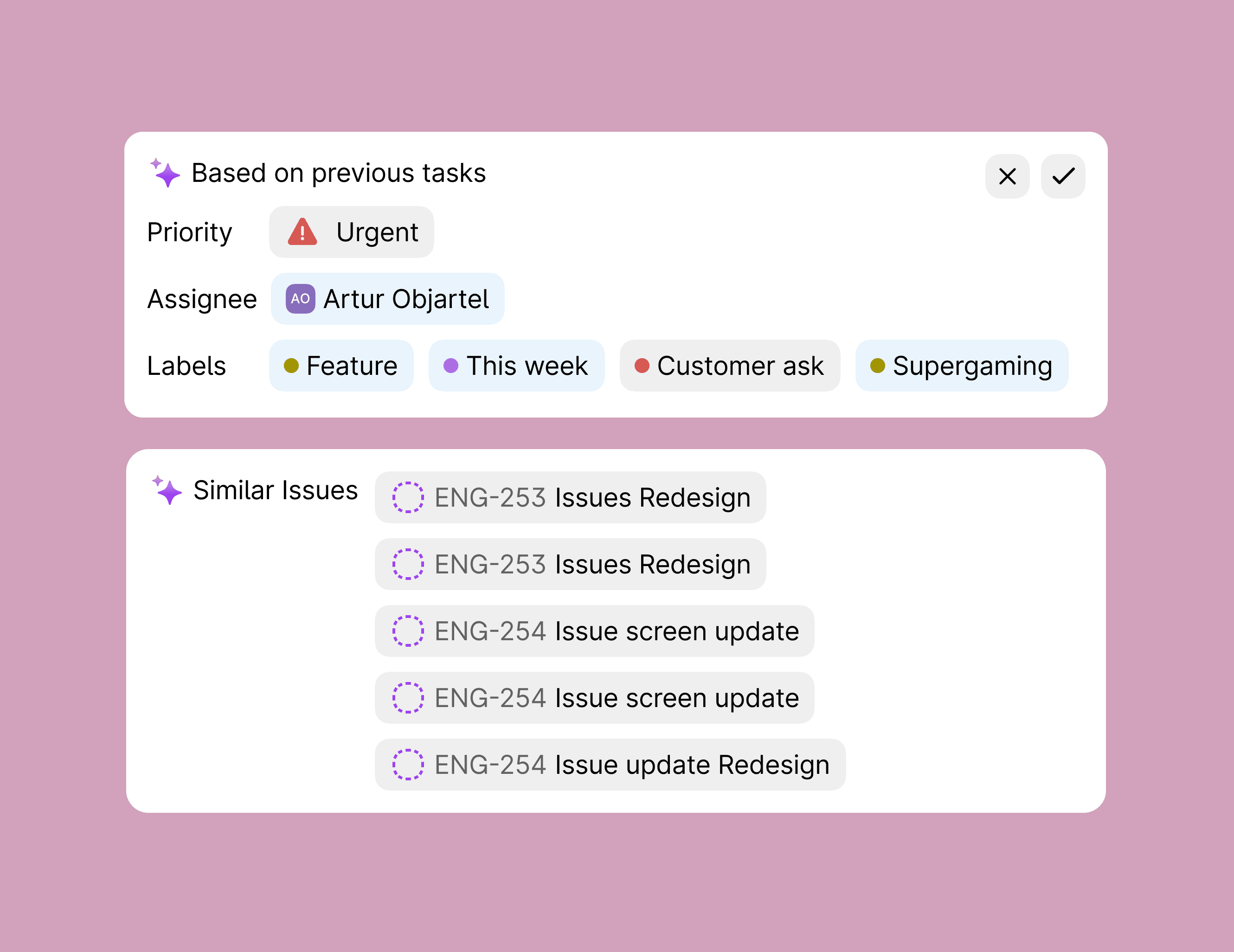Open the Urgent priority dropdown

tap(352, 232)
